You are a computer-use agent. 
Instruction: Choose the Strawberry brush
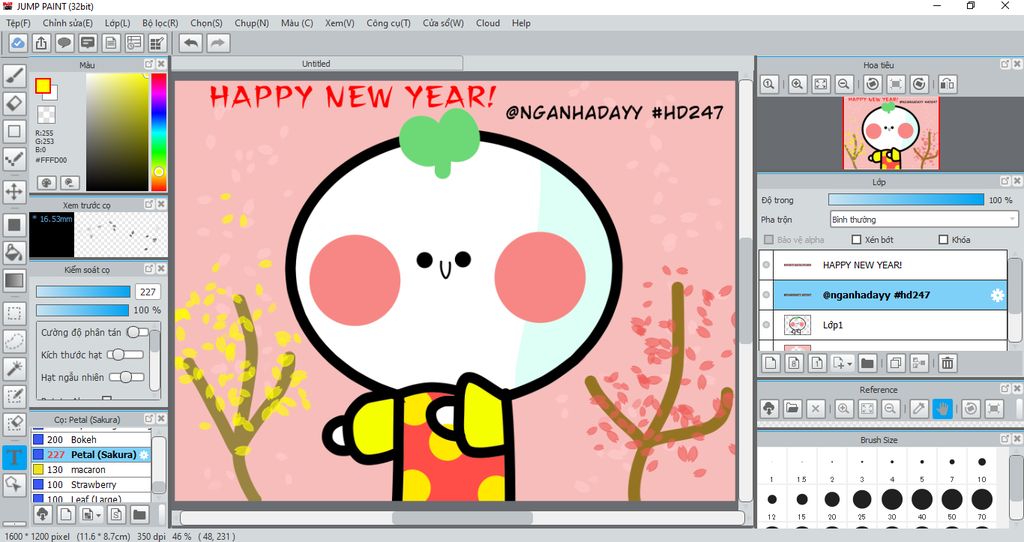click(x=91, y=485)
